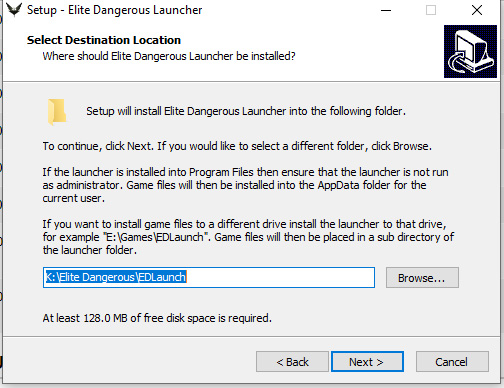Click the greyed-out maximize button
The height and width of the screenshot is (388, 504).
point(431,10)
